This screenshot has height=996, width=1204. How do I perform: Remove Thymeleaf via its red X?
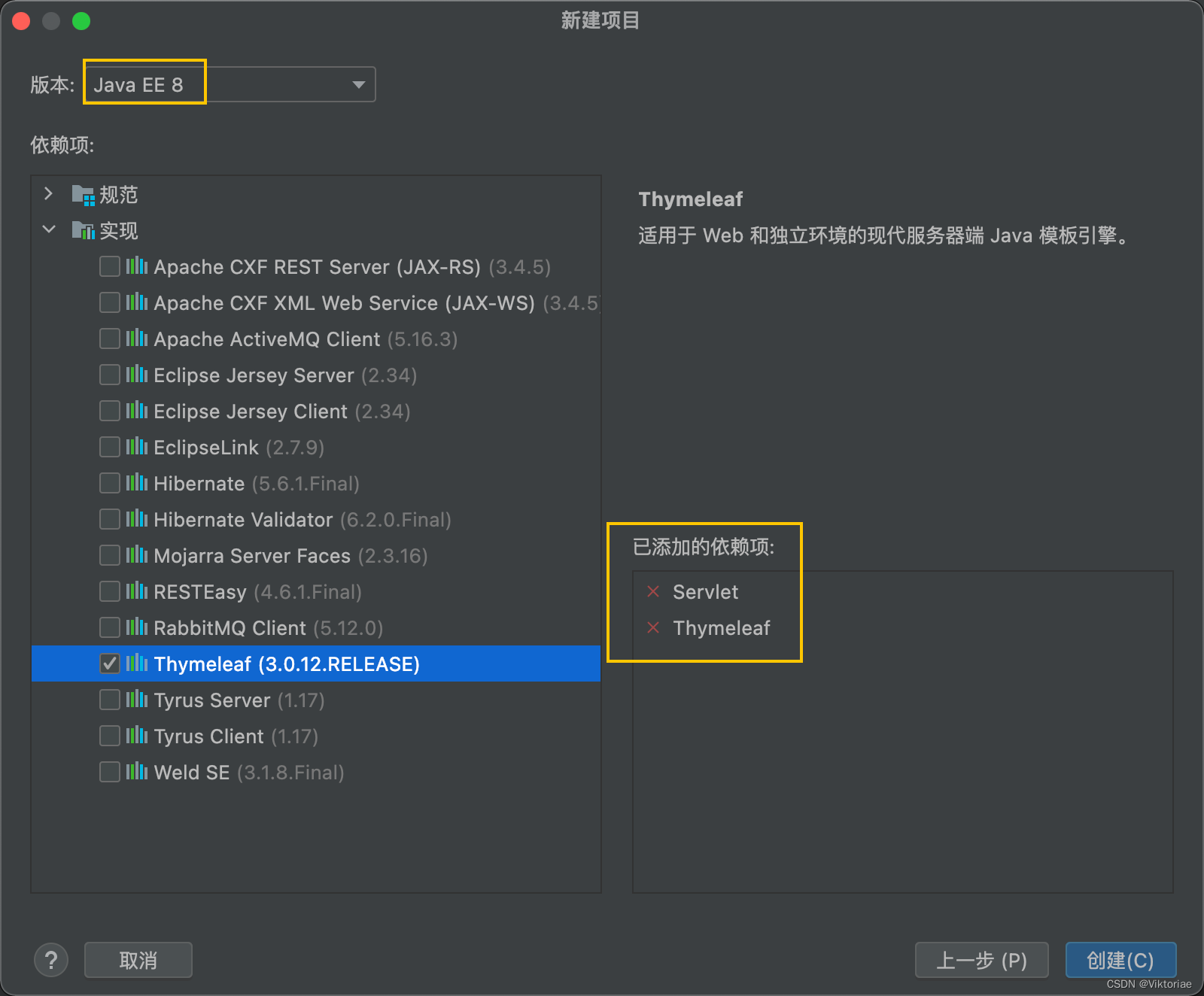click(653, 627)
